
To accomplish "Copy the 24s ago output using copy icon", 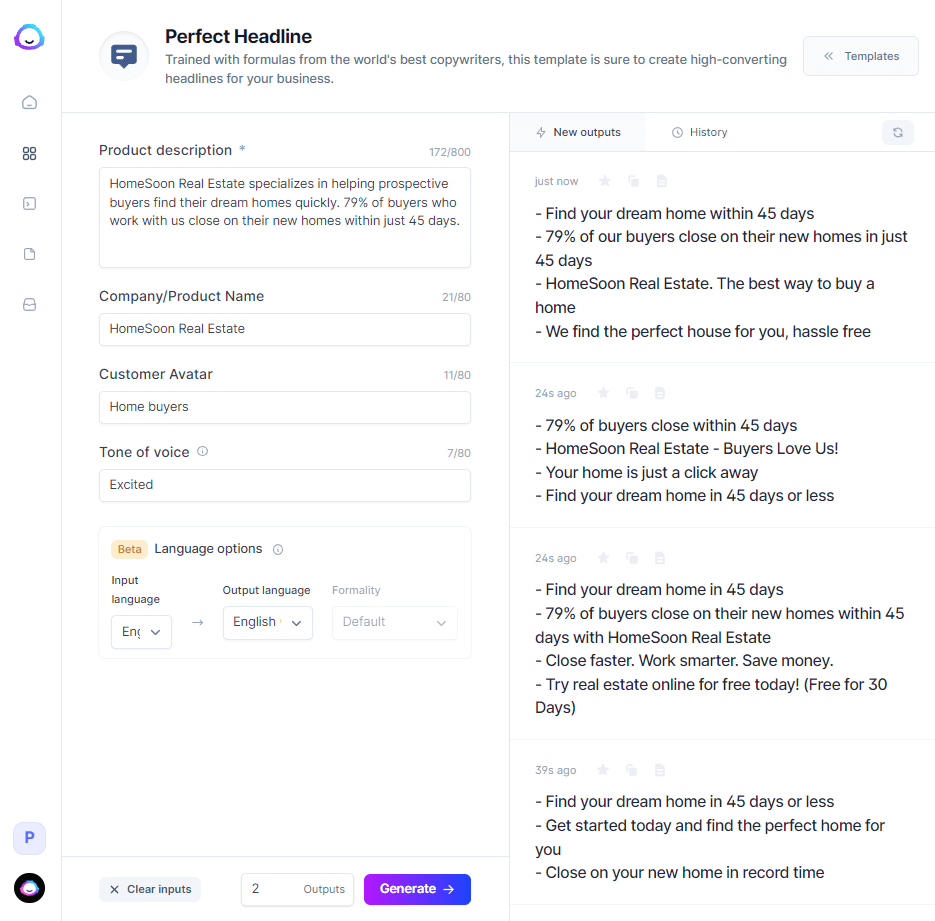I will coord(631,392).
